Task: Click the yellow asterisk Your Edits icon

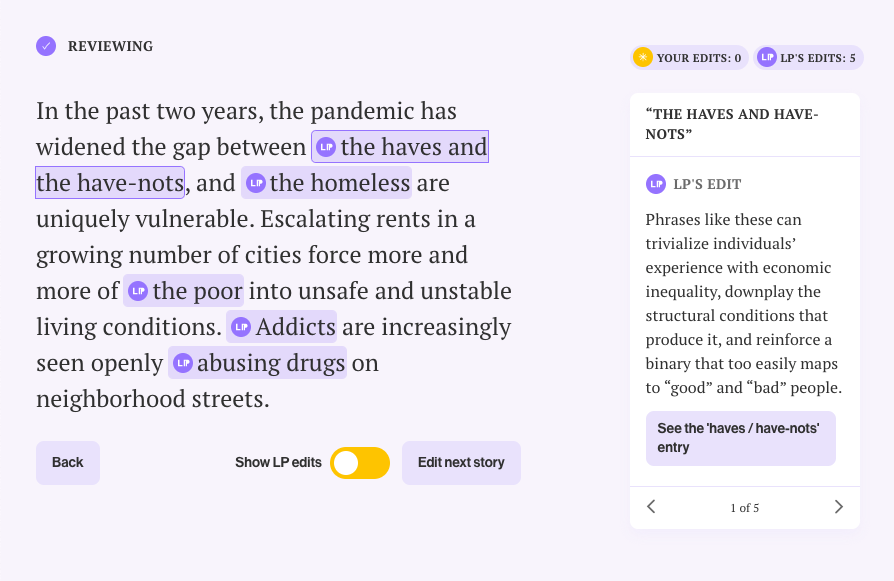Action: [x=643, y=58]
